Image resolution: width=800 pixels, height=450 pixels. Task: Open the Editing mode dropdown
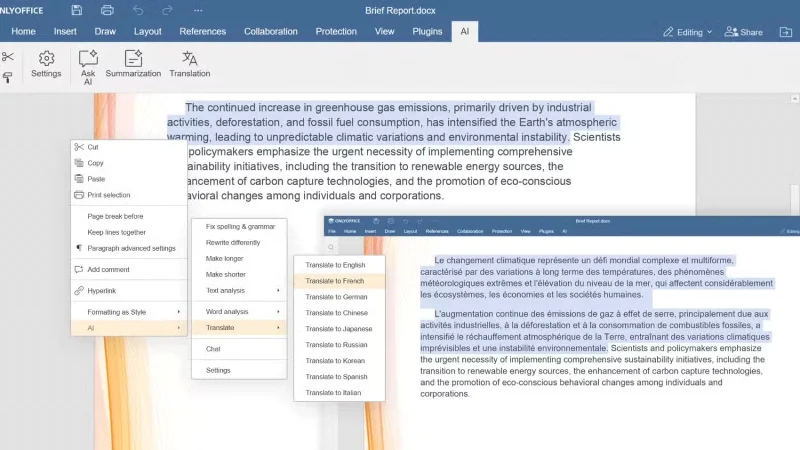click(688, 32)
